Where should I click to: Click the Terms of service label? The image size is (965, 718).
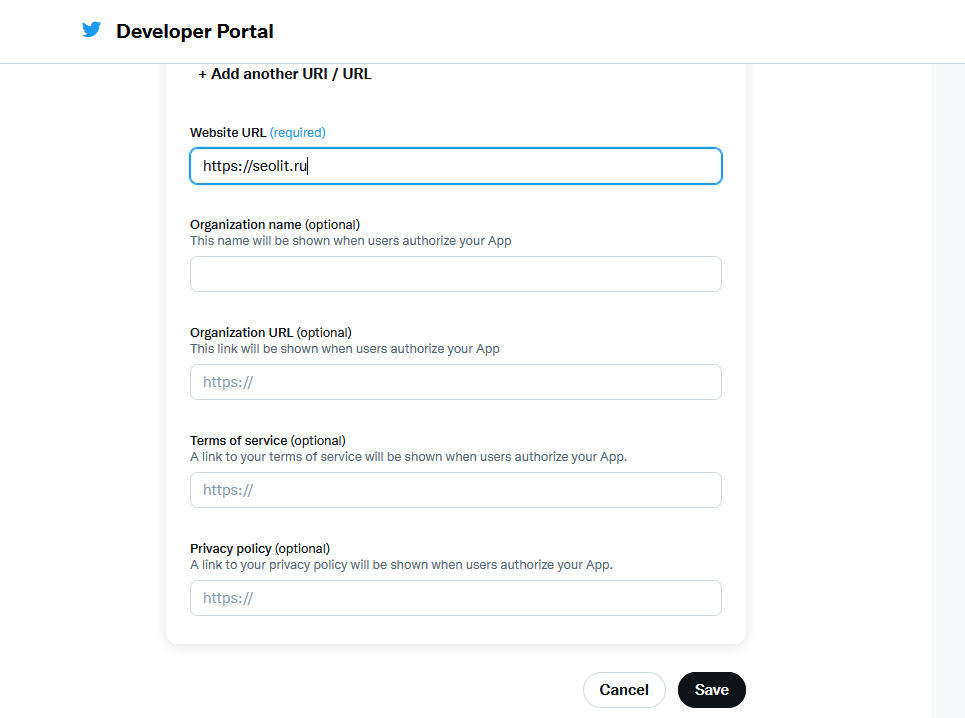click(239, 440)
